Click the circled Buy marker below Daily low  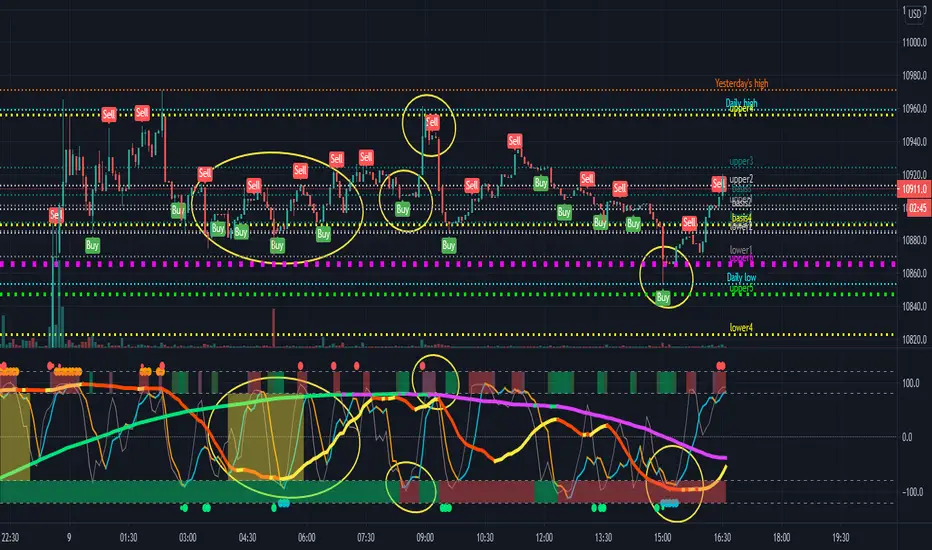663,297
